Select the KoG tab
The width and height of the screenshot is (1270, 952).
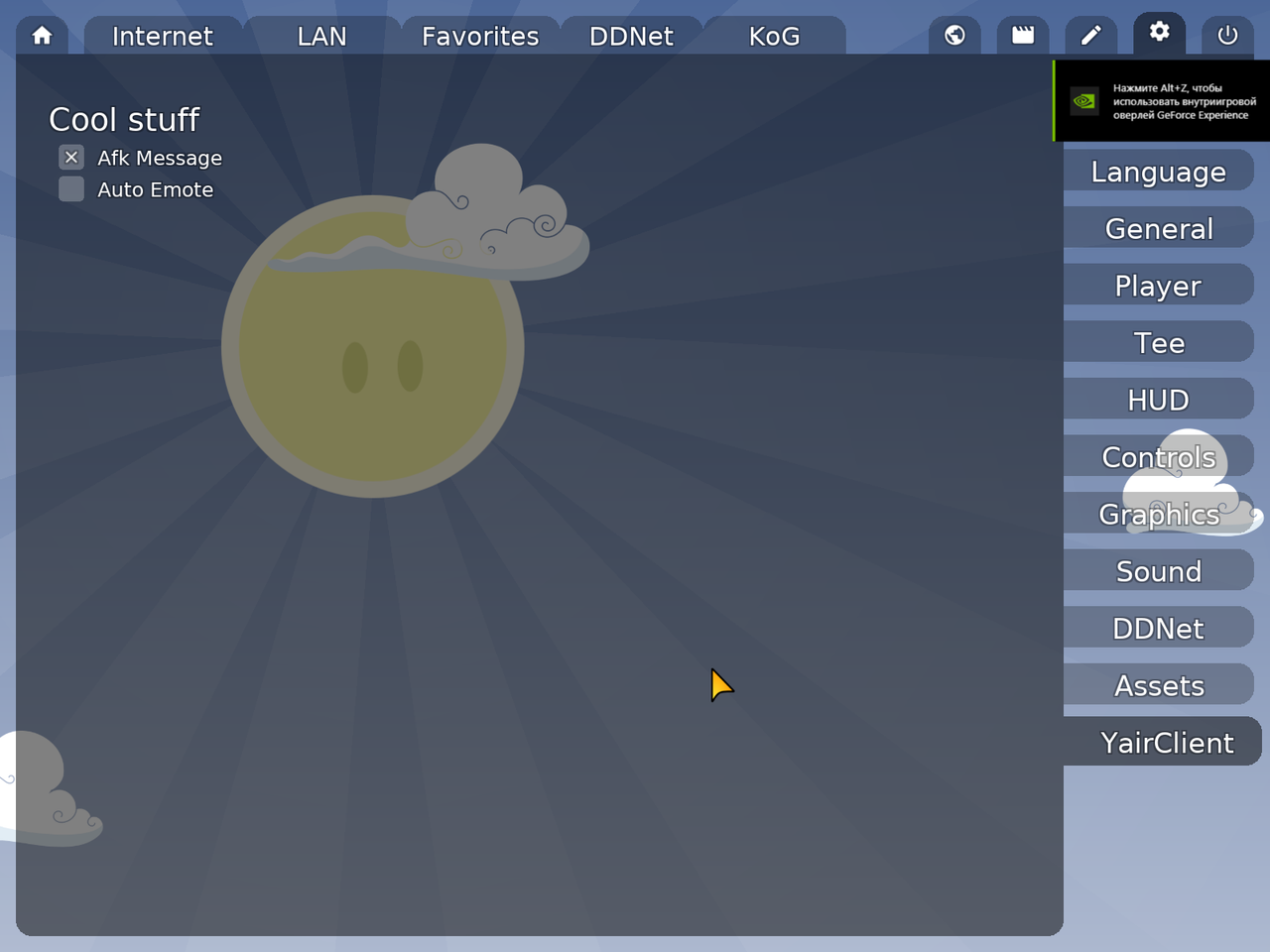[774, 36]
